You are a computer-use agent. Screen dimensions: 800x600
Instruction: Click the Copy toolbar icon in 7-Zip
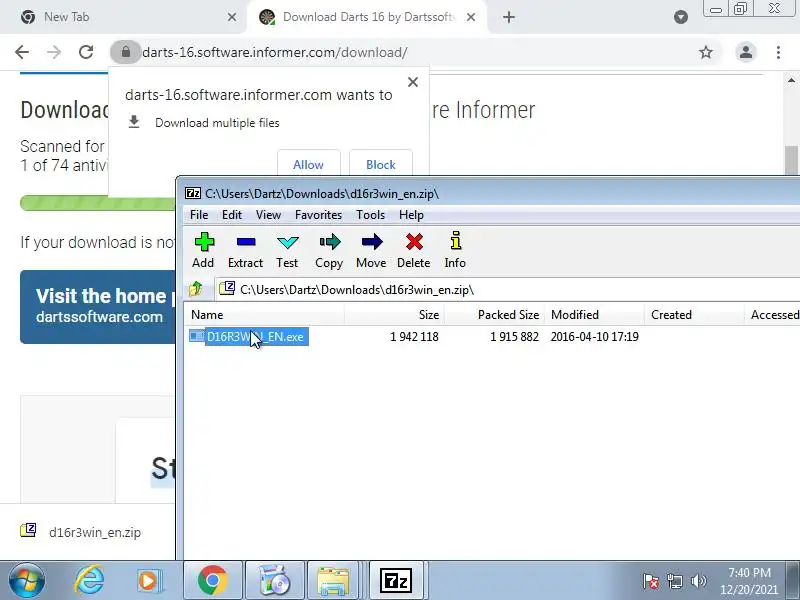329,250
